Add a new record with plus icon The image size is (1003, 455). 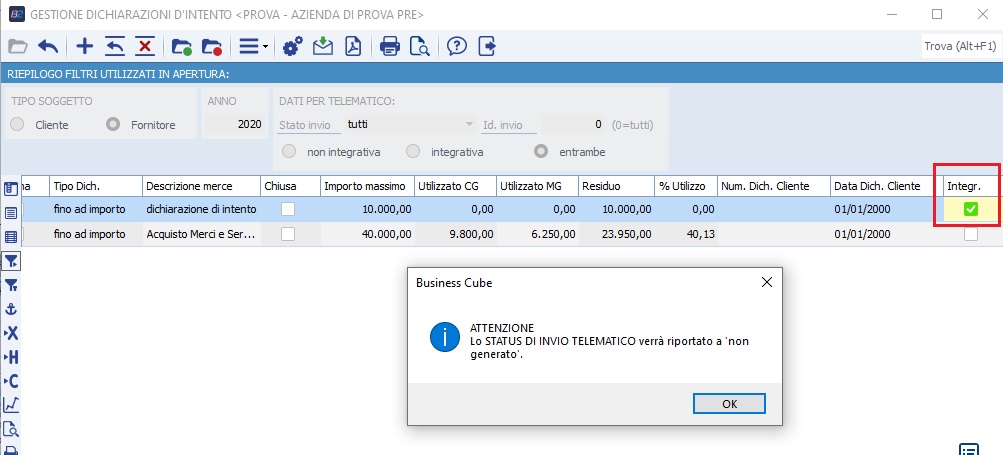pos(84,47)
